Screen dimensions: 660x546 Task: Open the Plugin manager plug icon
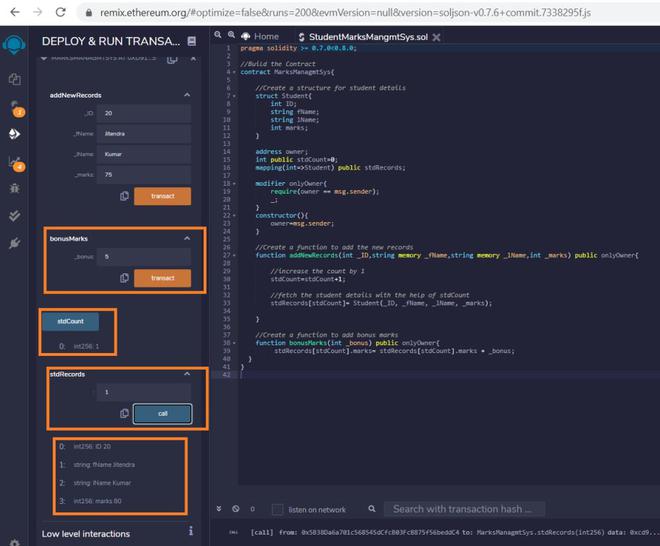click(14, 242)
